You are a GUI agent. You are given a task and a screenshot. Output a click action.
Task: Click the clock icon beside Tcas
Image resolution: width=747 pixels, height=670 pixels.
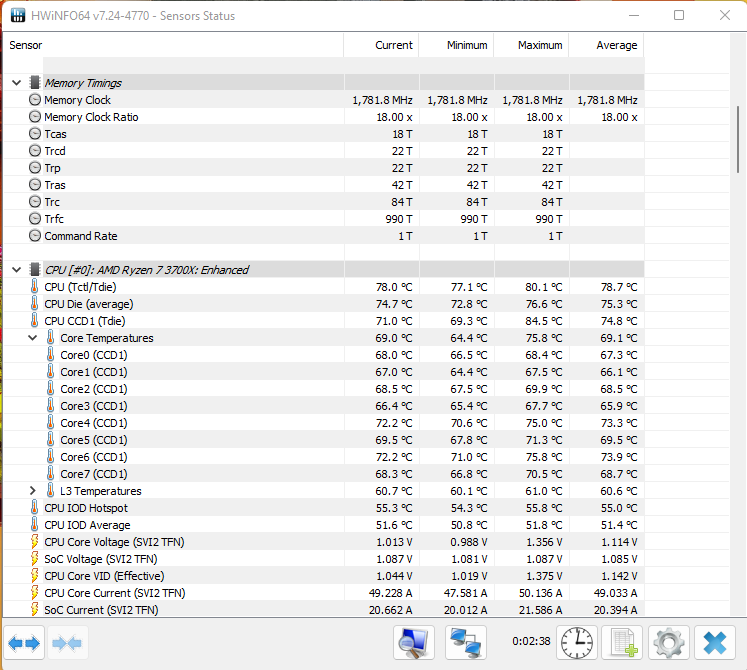click(x=35, y=134)
